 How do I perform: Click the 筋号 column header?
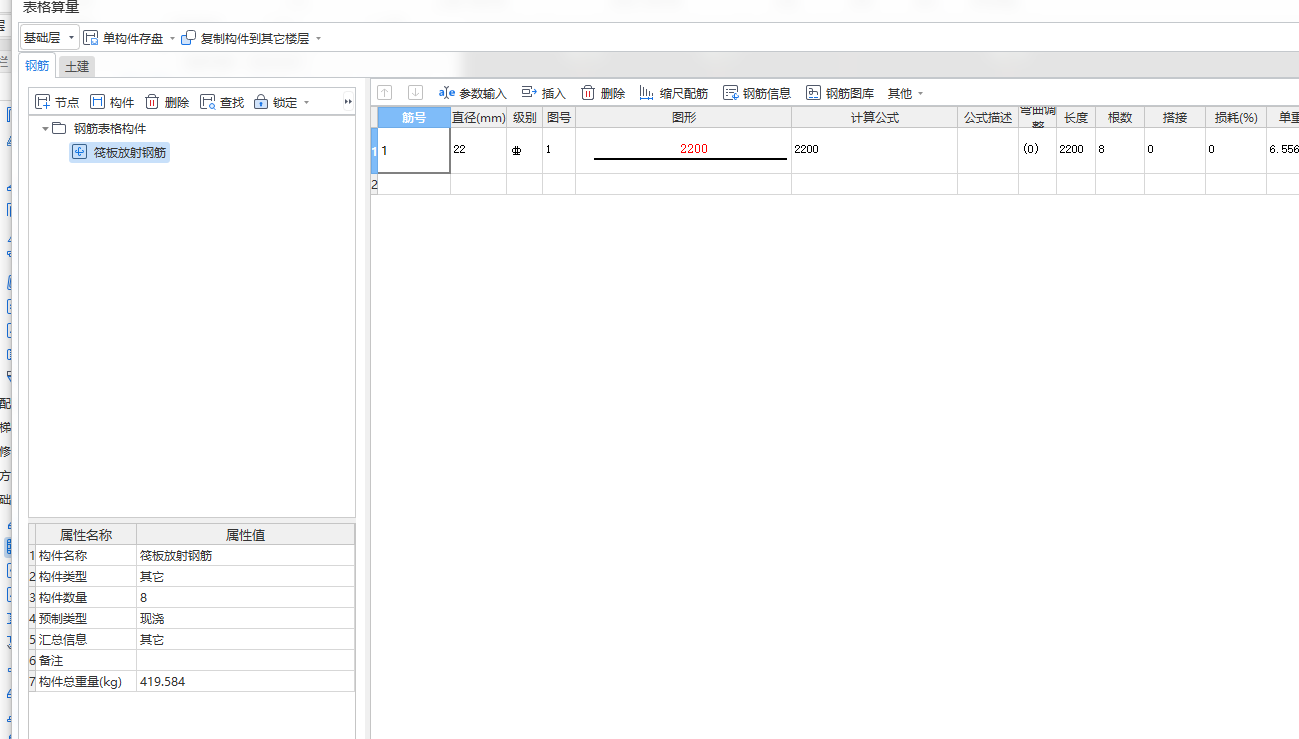tap(414, 117)
